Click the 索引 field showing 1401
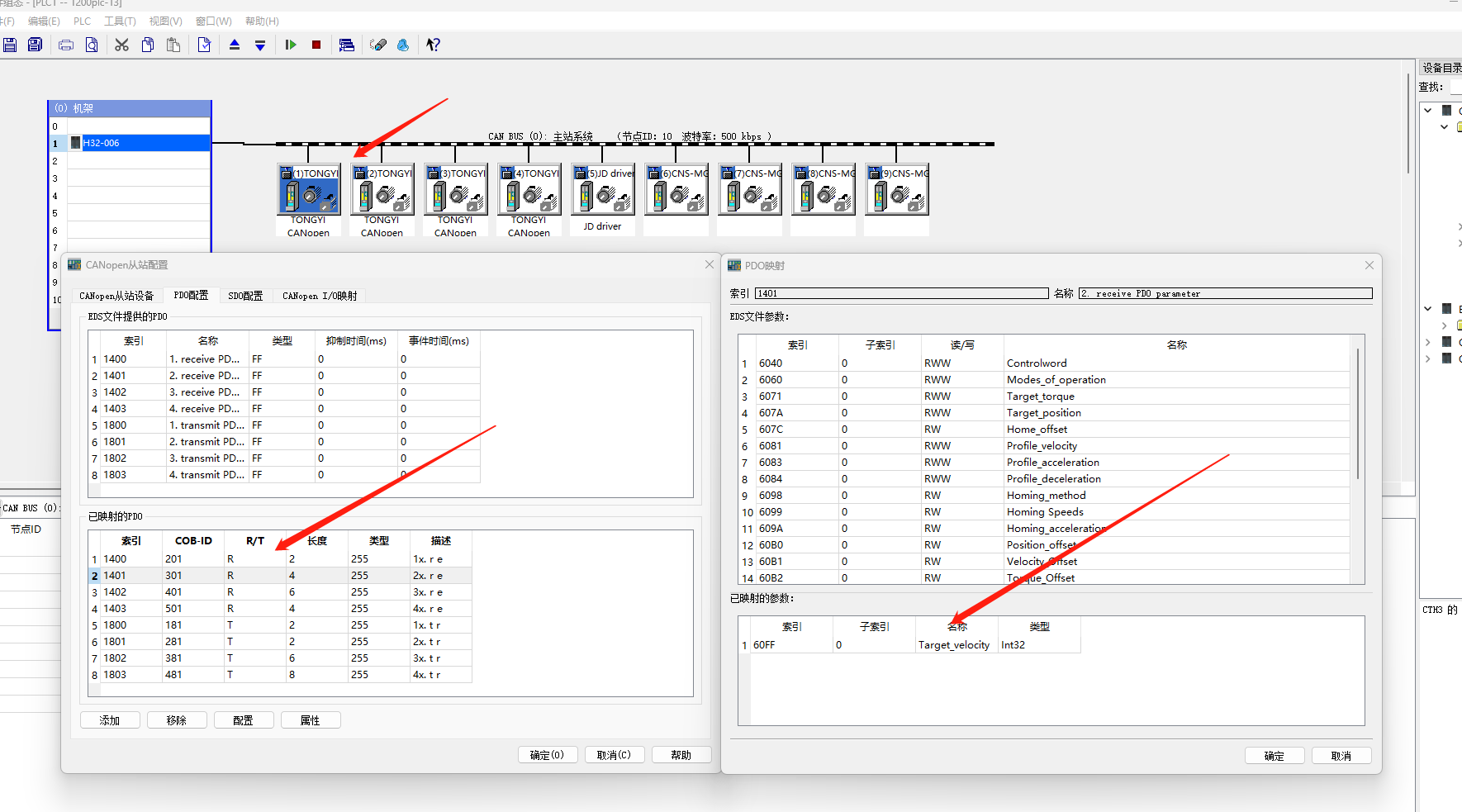Image resolution: width=1462 pixels, height=812 pixels. click(902, 293)
